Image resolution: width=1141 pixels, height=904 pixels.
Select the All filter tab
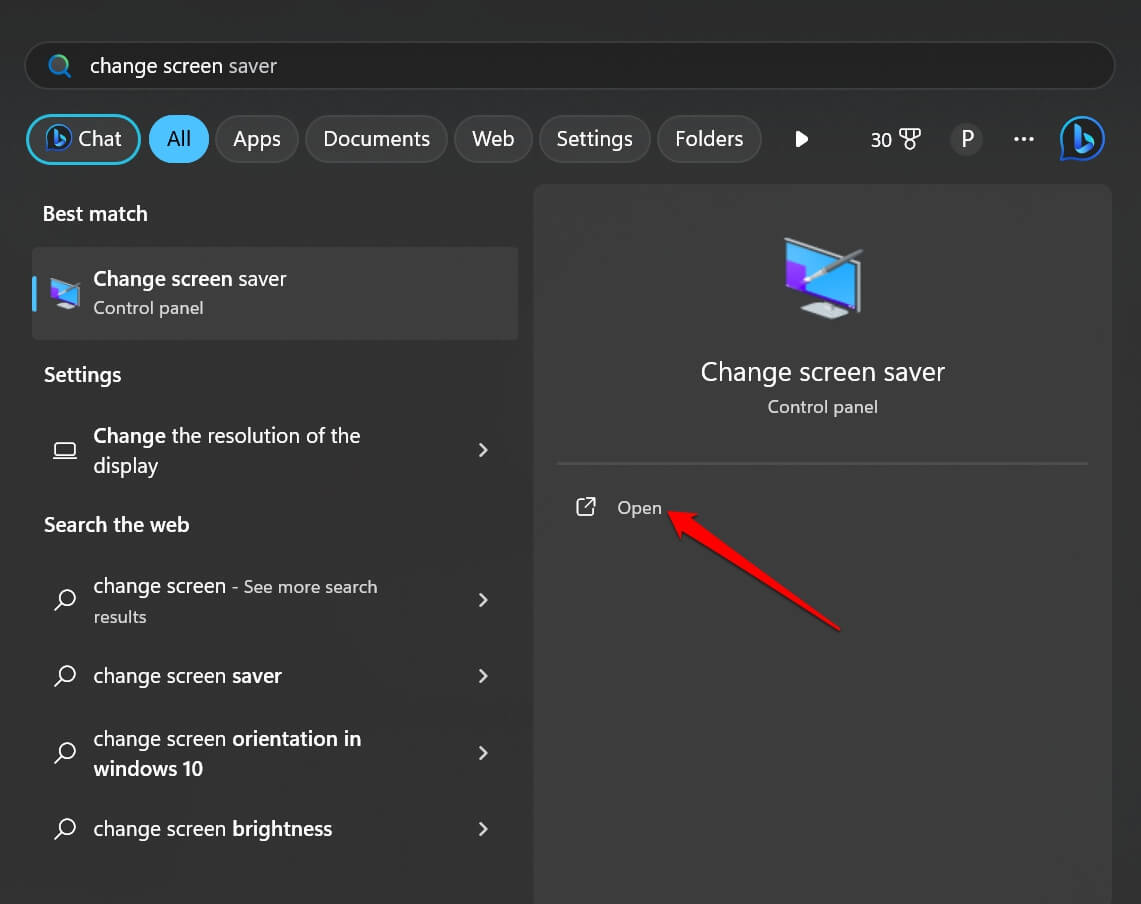[x=179, y=139]
